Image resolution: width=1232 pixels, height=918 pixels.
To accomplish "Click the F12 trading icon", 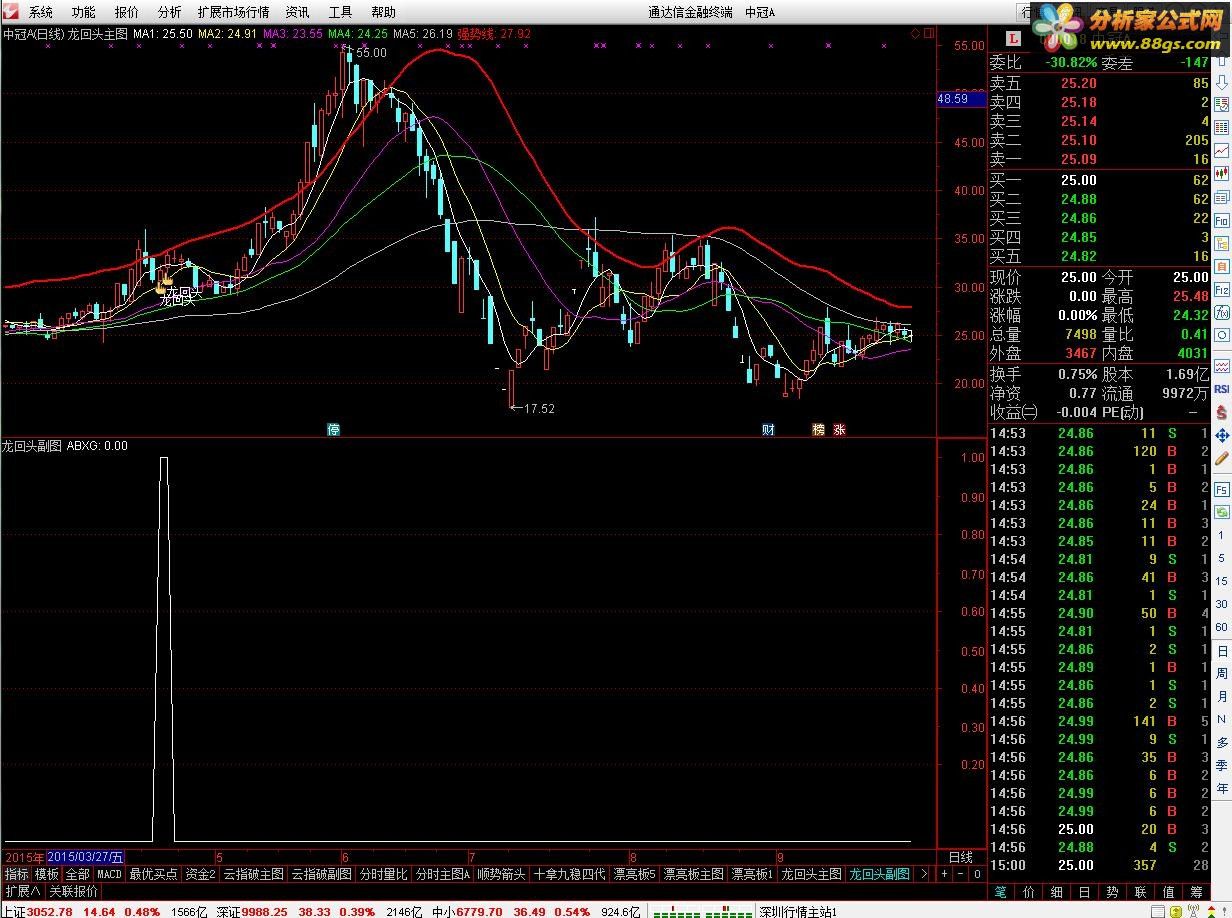I will tap(1221, 289).
